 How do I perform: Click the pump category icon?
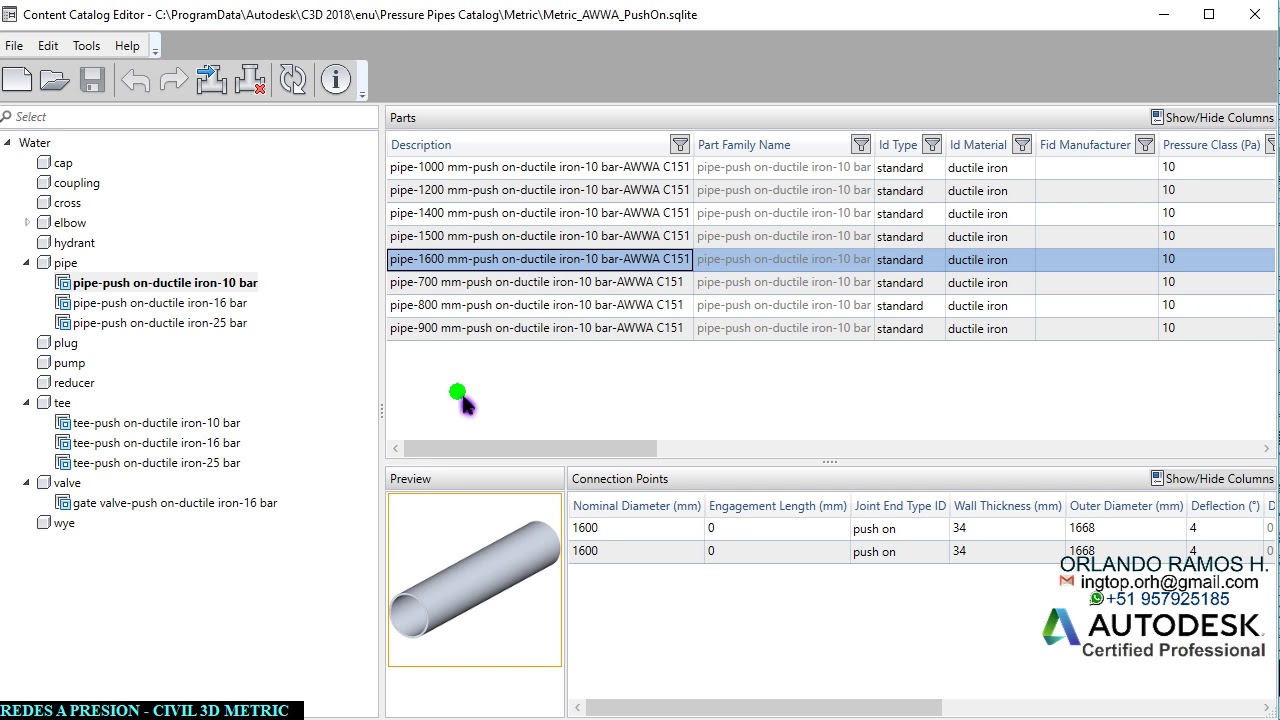tap(44, 363)
